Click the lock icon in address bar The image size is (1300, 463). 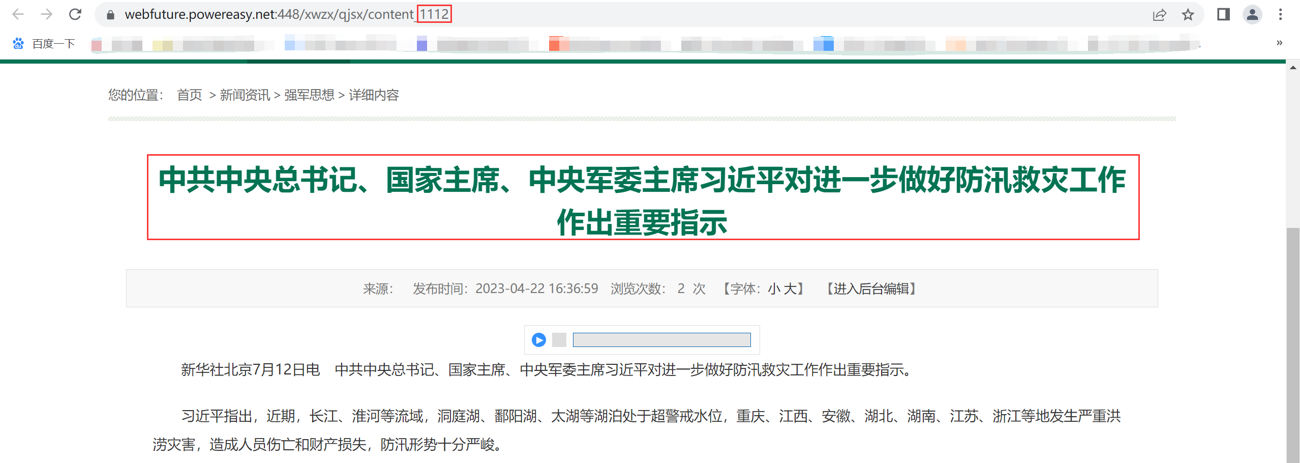(110, 15)
